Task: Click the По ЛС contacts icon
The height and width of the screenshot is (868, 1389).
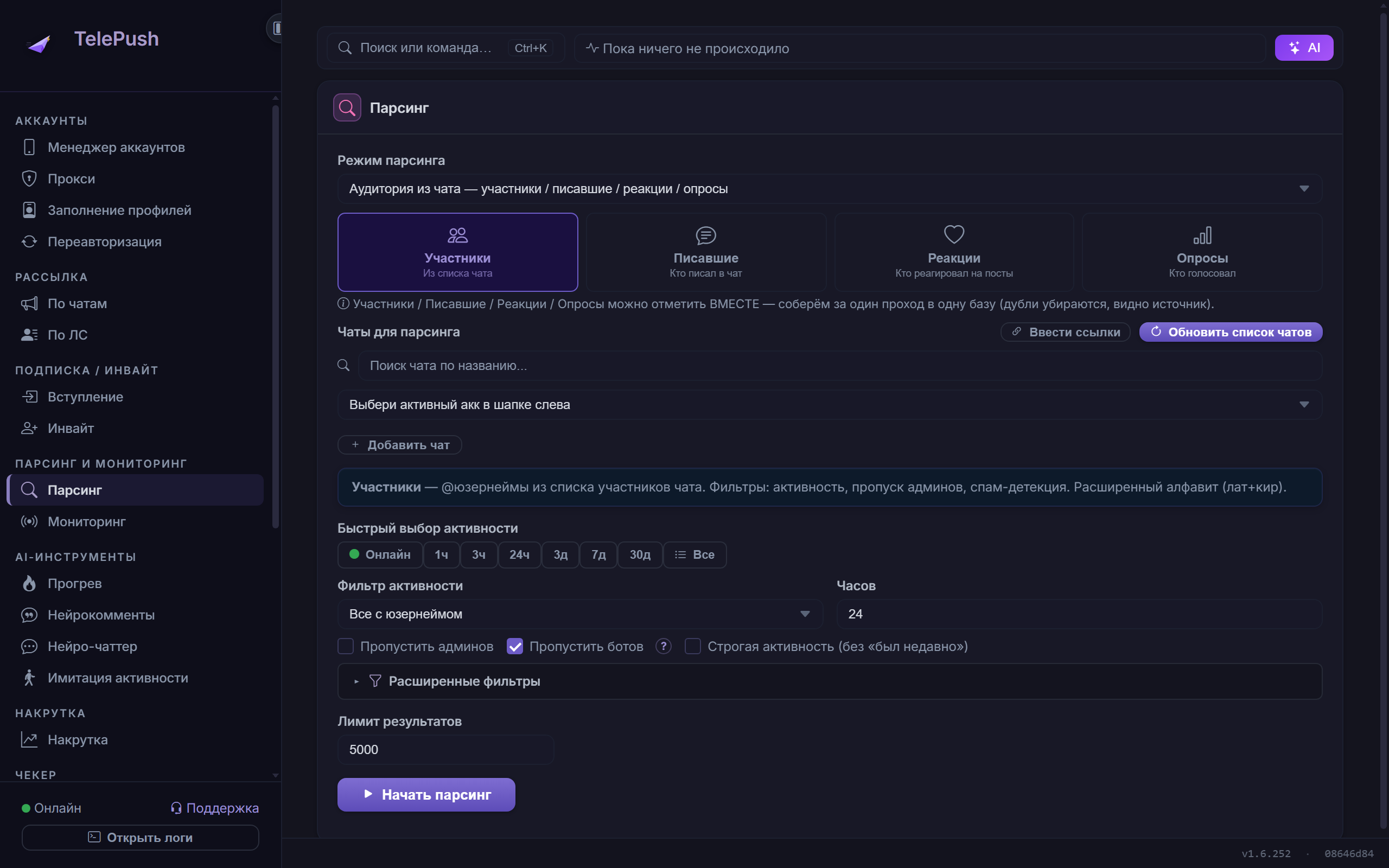Action: (x=29, y=335)
